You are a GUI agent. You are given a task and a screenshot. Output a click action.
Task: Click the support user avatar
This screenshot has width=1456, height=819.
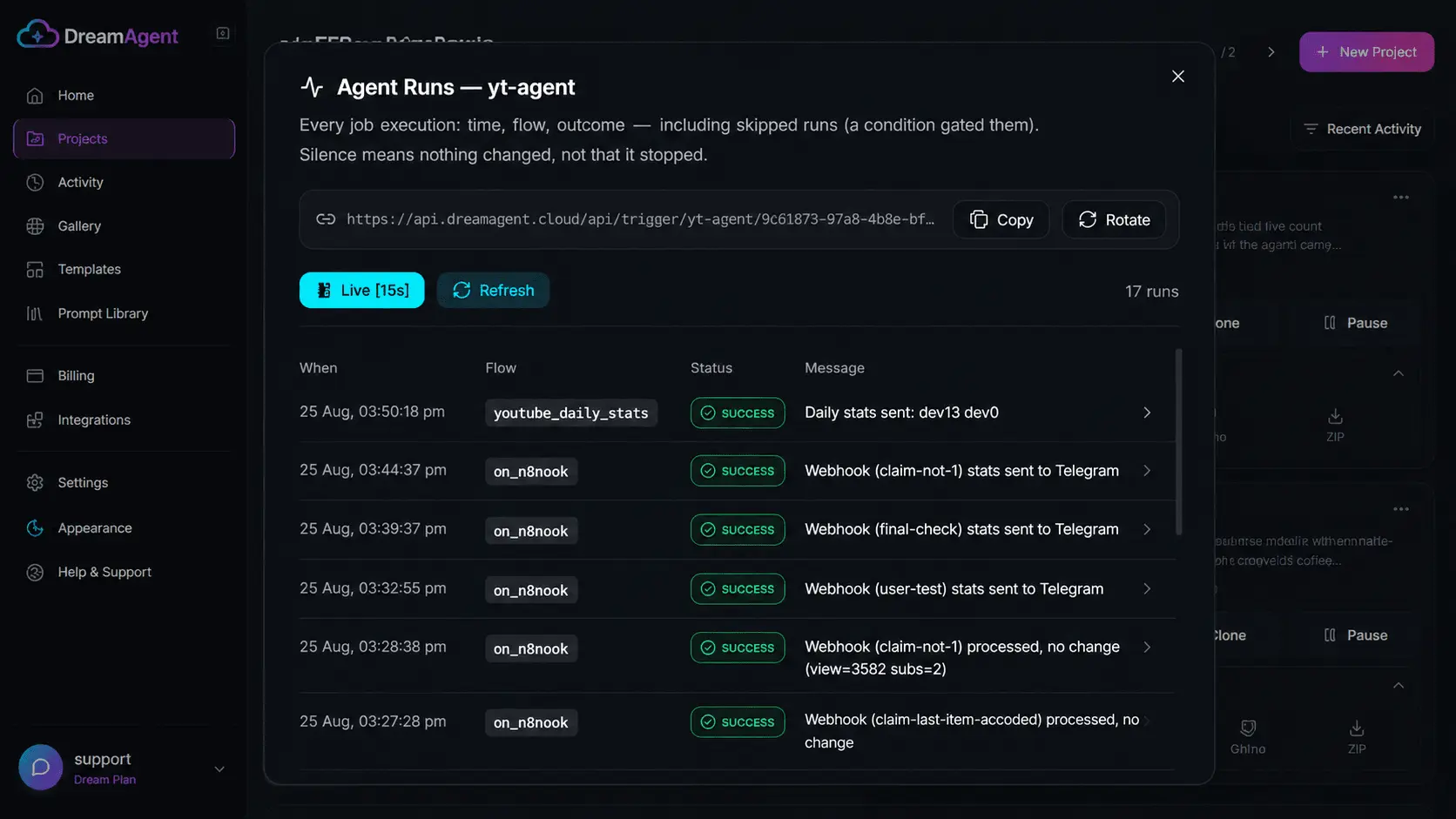point(40,767)
